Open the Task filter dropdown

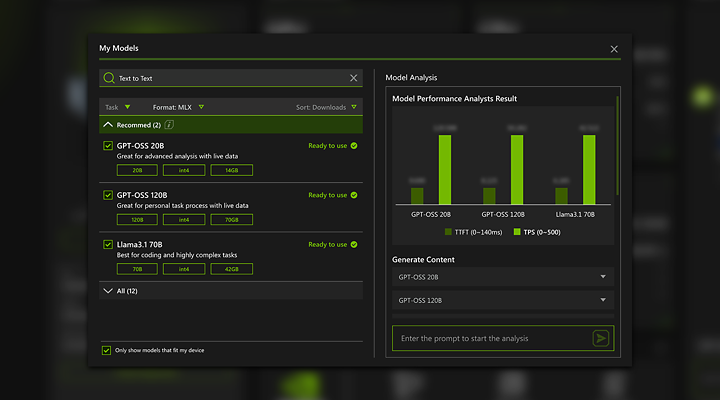pyautogui.click(x=118, y=107)
